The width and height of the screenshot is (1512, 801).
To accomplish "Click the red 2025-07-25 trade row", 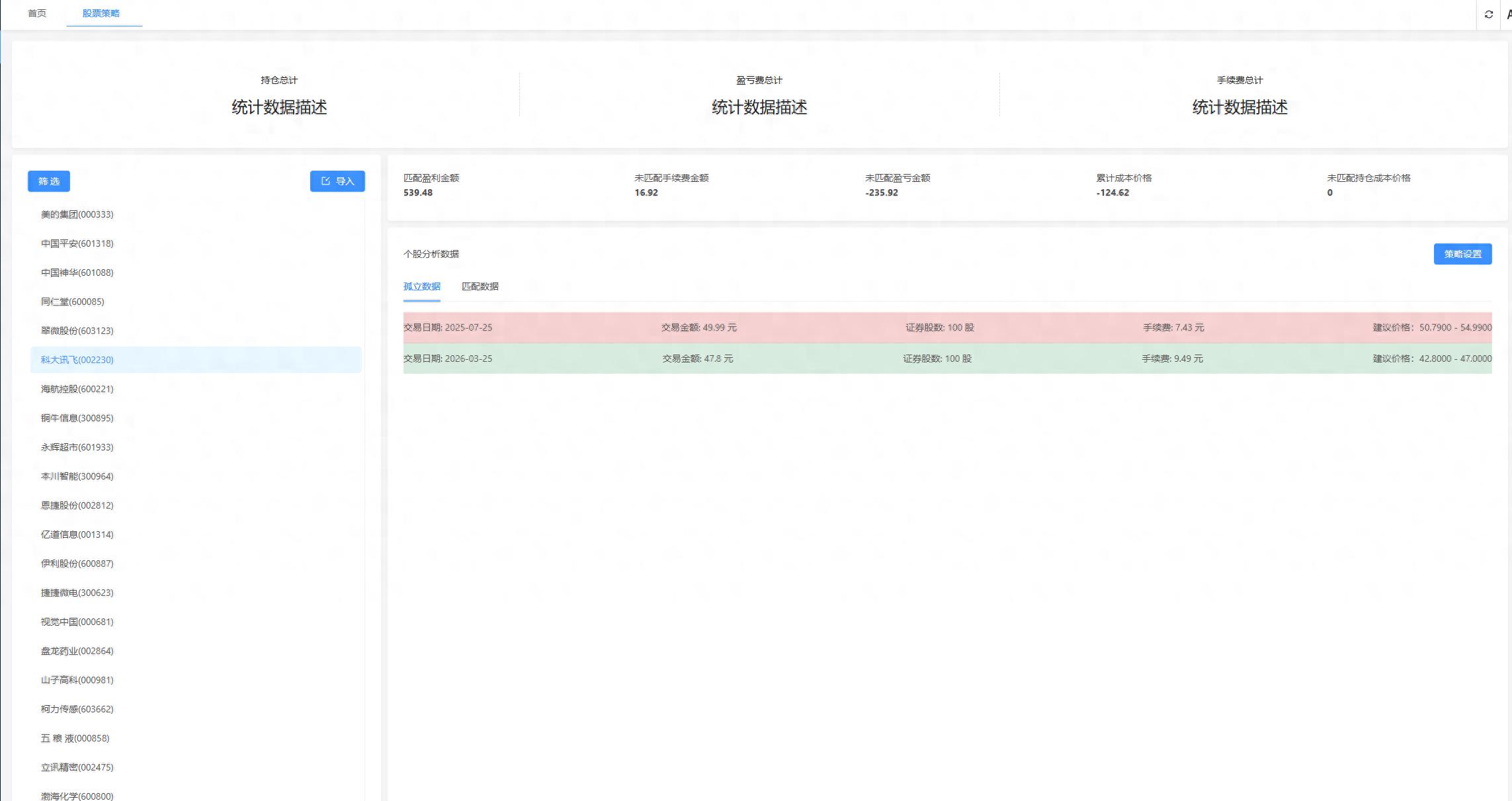I will pos(947,327).
